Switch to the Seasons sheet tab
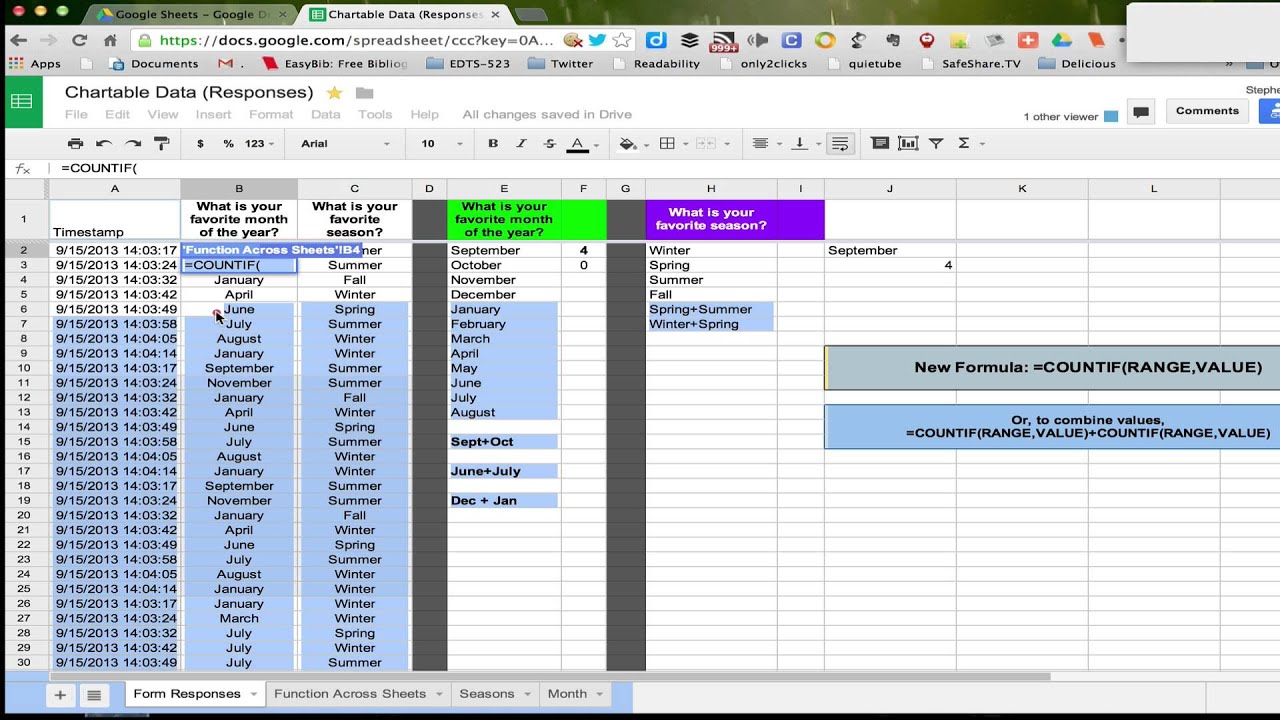The height and width of the screenshot is (720, 1280). [x=487, y=694]
